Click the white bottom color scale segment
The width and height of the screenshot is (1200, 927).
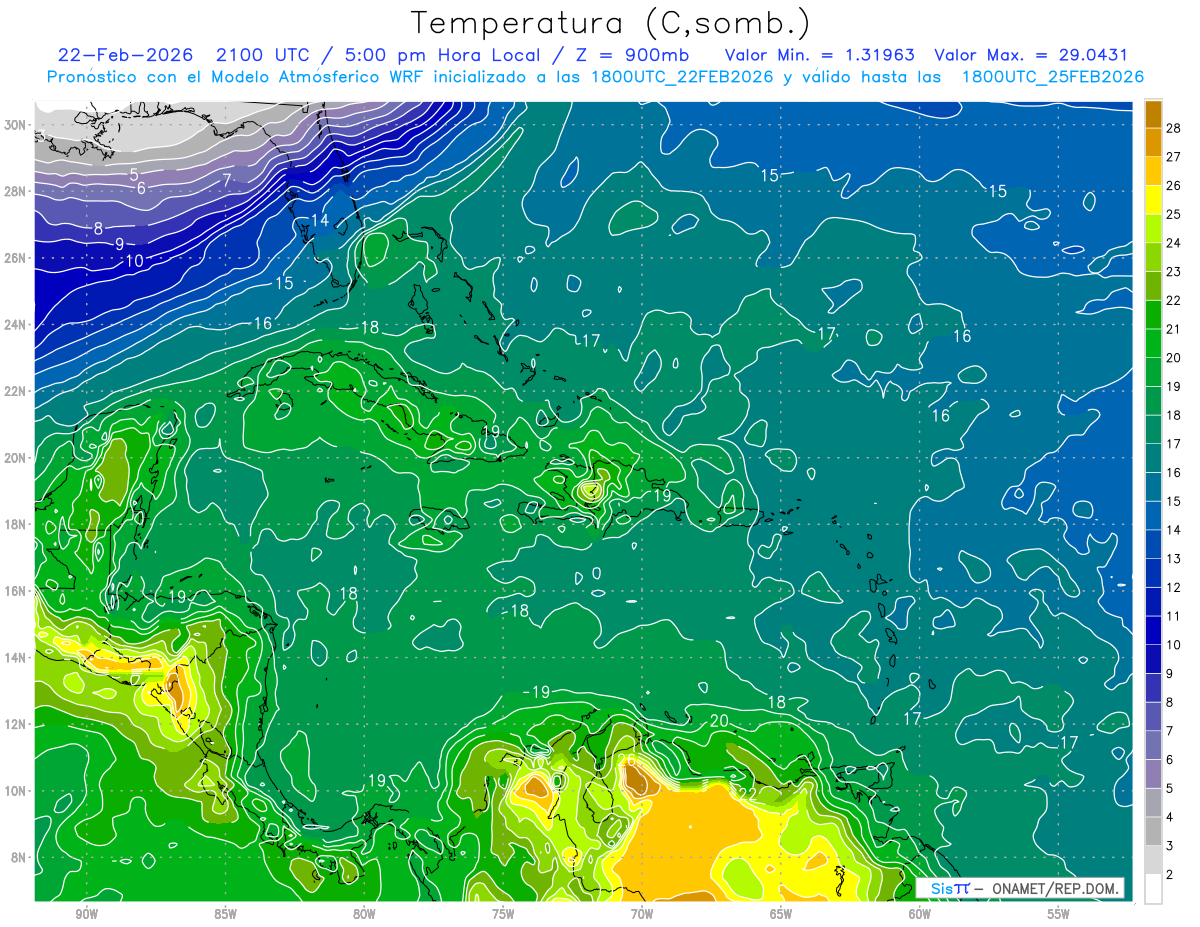1153,888
